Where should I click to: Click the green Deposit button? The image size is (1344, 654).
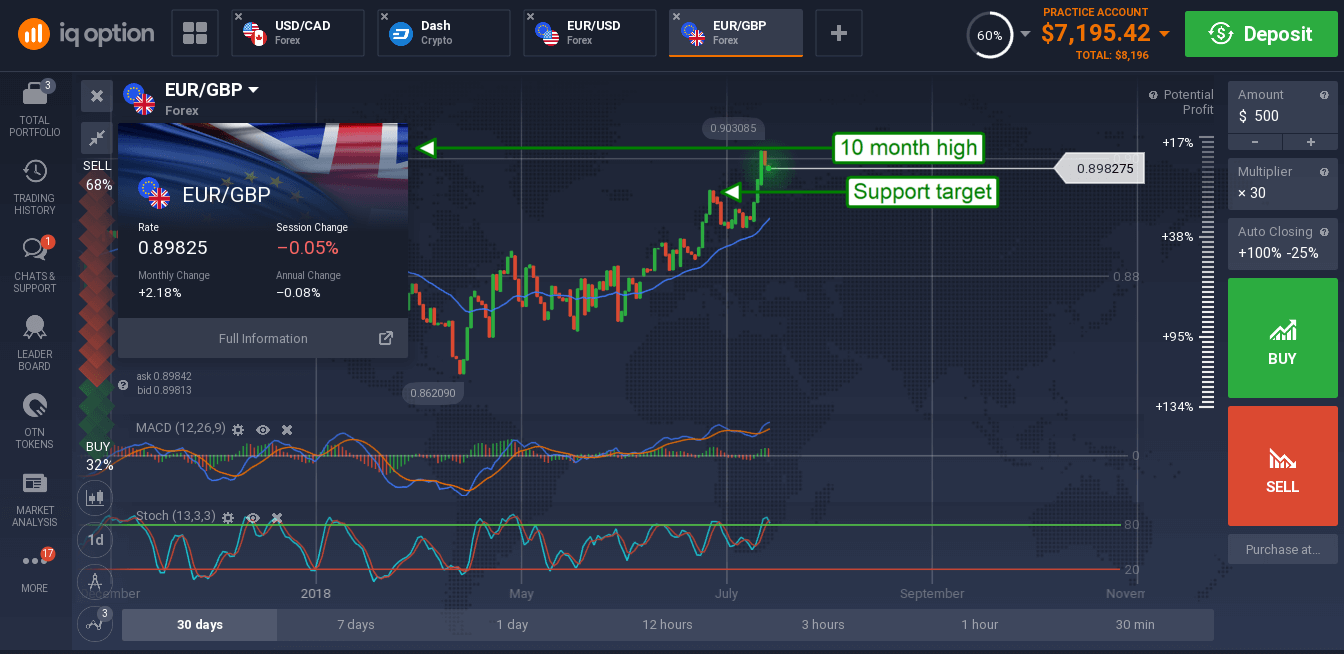click(1260, 34)
